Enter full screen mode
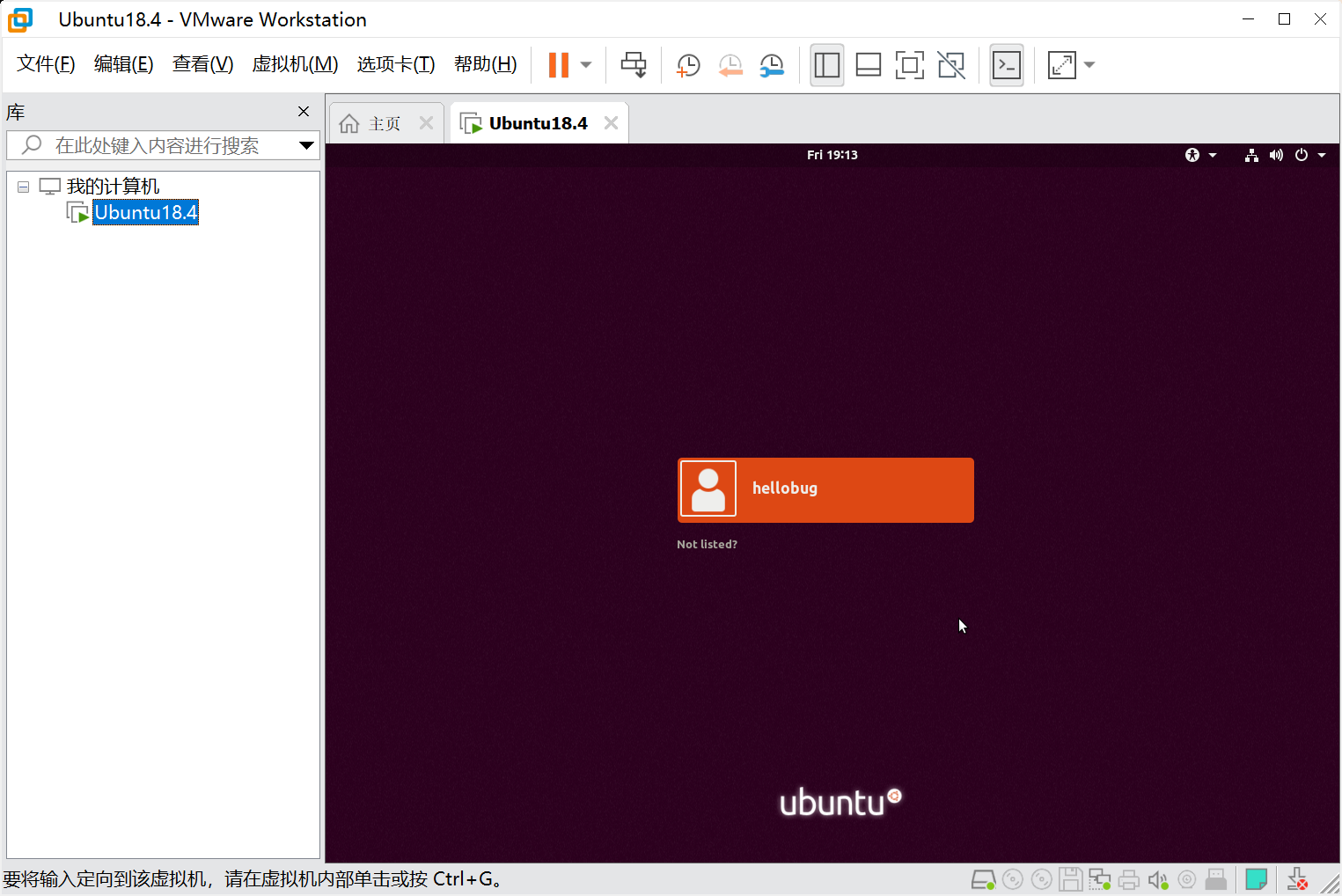 [909, 64]
